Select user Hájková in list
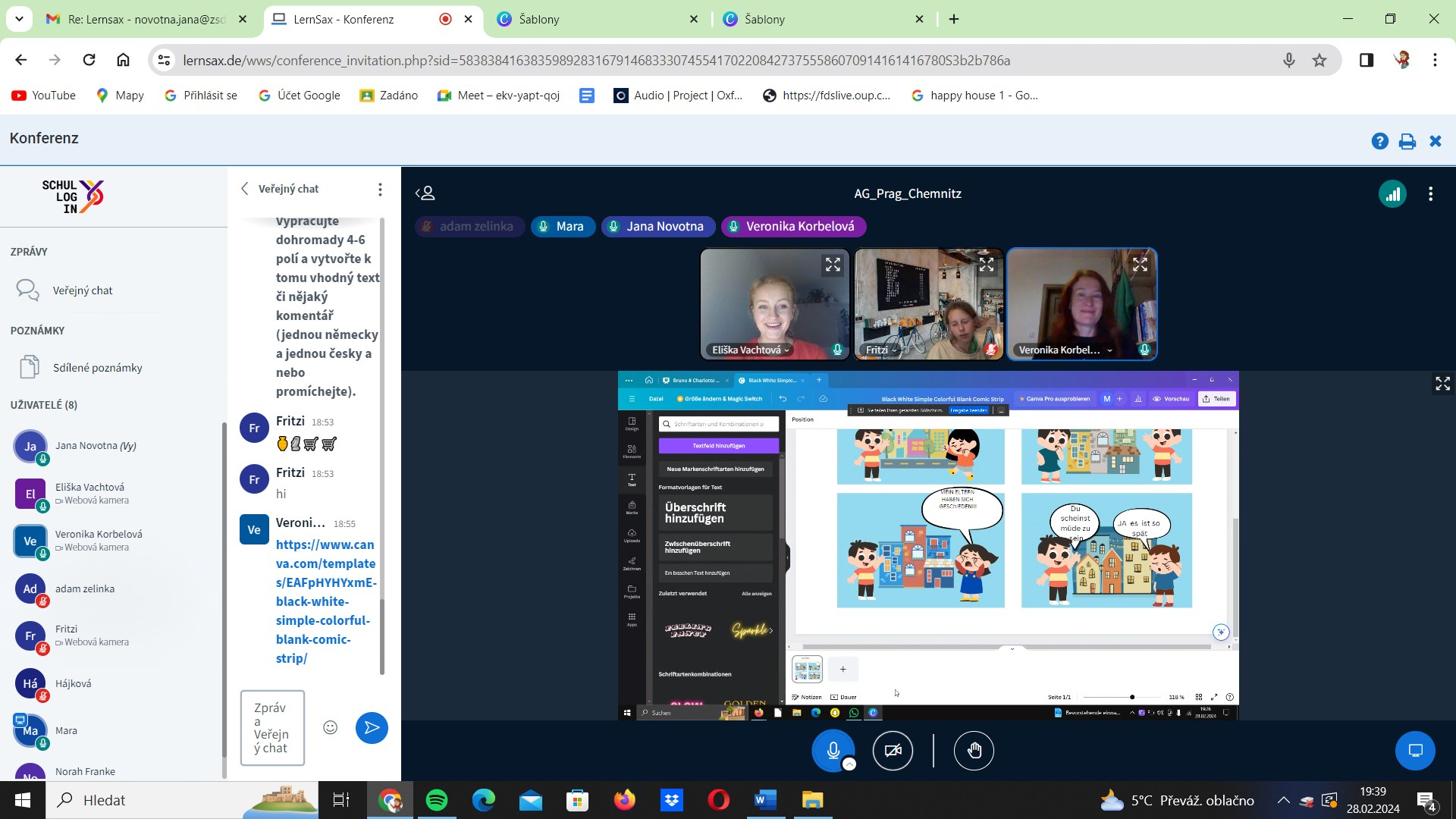Image resolution: width=1456 pixels, height=819 pixels. 114,683
